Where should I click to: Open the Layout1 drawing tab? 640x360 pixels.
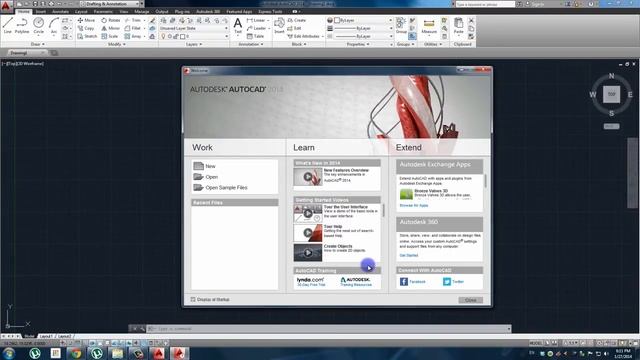pyautogui.click(x=46, y=336)
